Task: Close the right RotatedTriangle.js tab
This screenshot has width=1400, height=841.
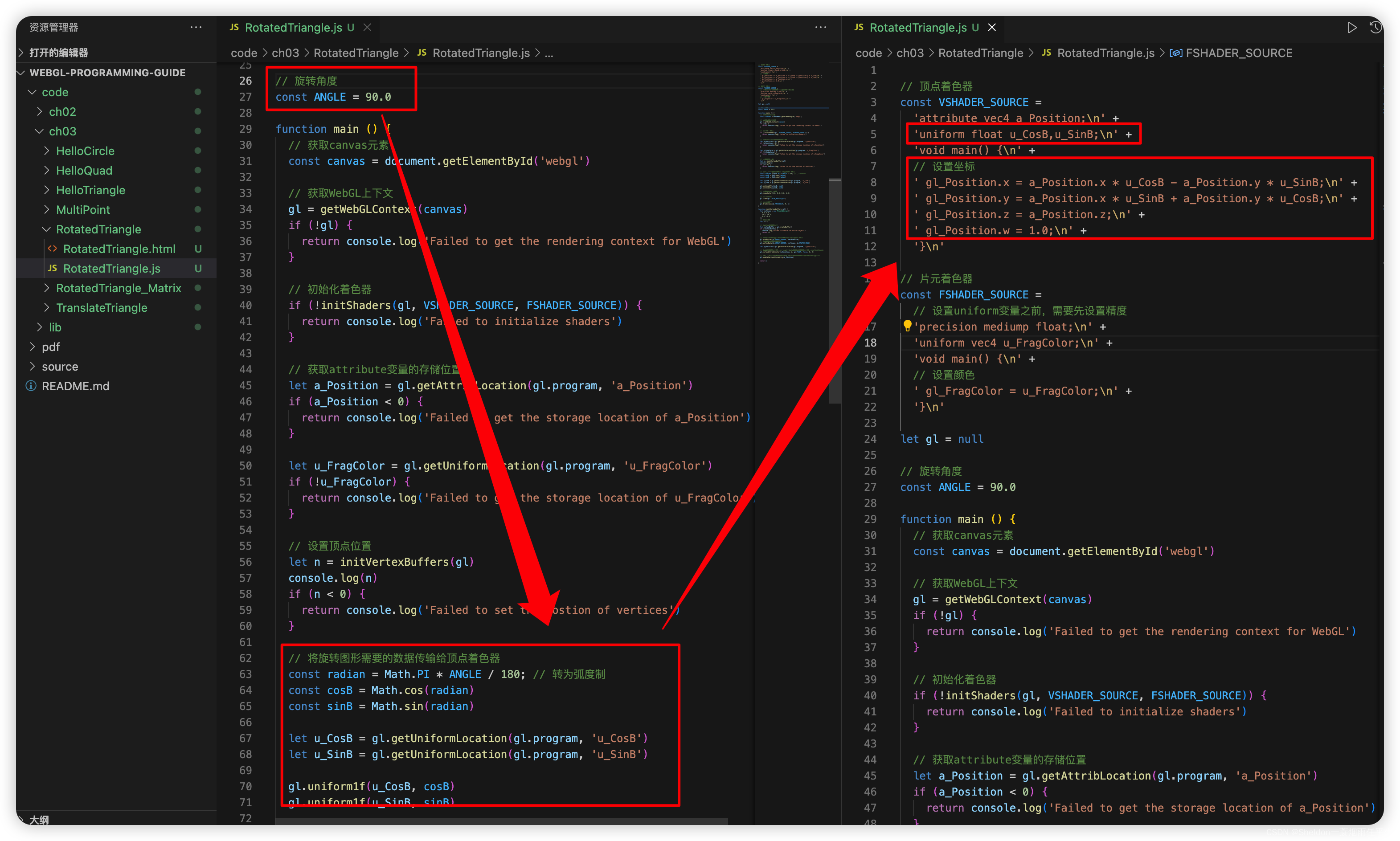Action: pos(992,27)
